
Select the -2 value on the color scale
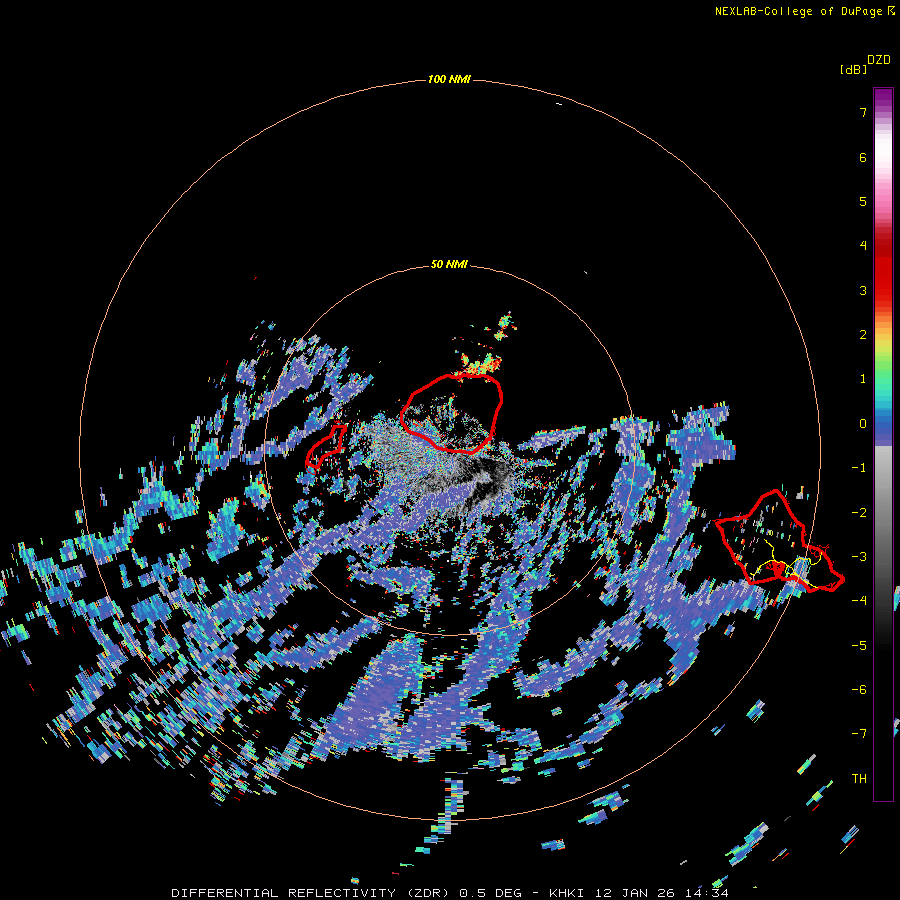(859, 513)
